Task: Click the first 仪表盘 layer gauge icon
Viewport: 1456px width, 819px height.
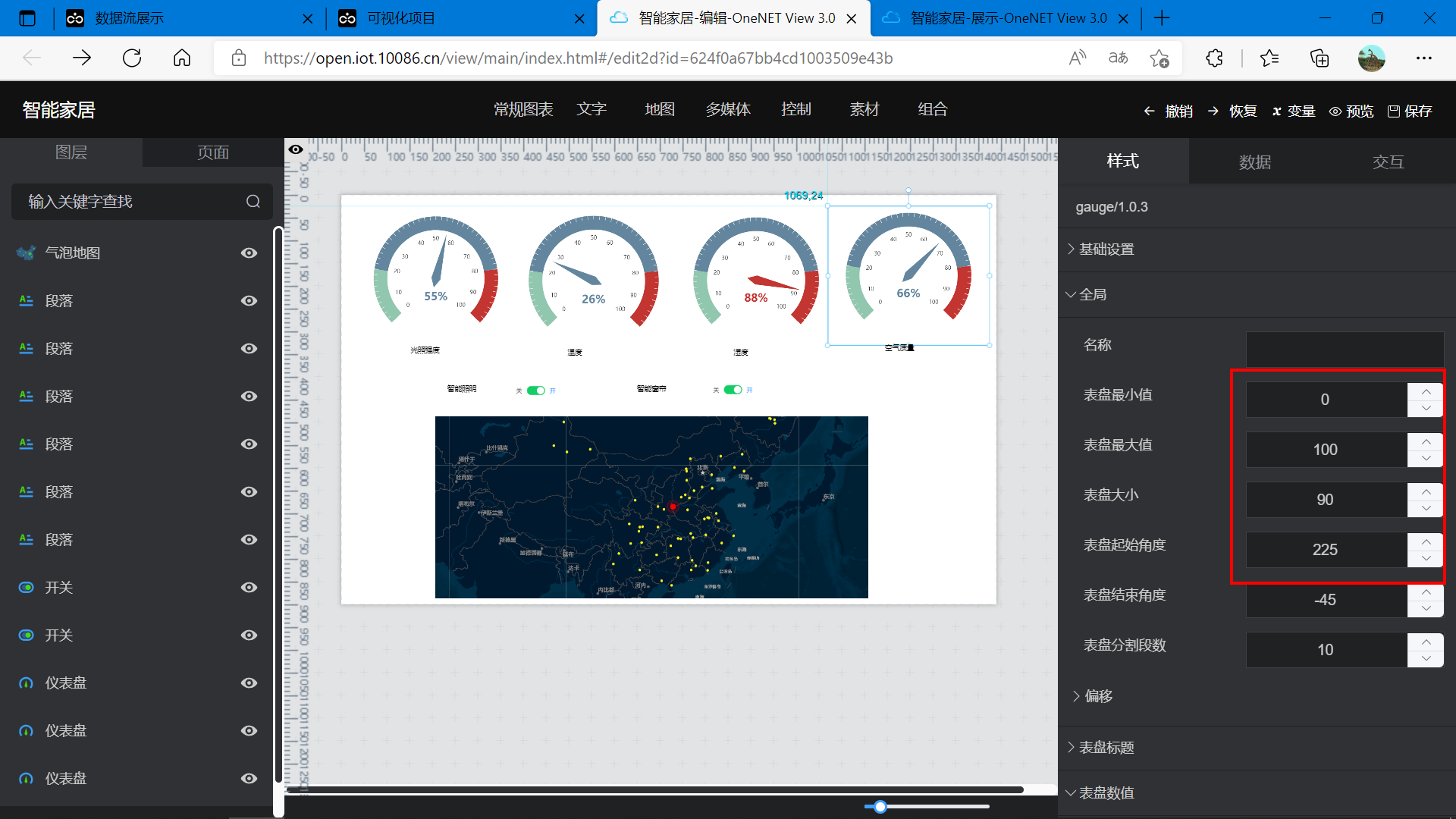Action: (x=26, y=683)
